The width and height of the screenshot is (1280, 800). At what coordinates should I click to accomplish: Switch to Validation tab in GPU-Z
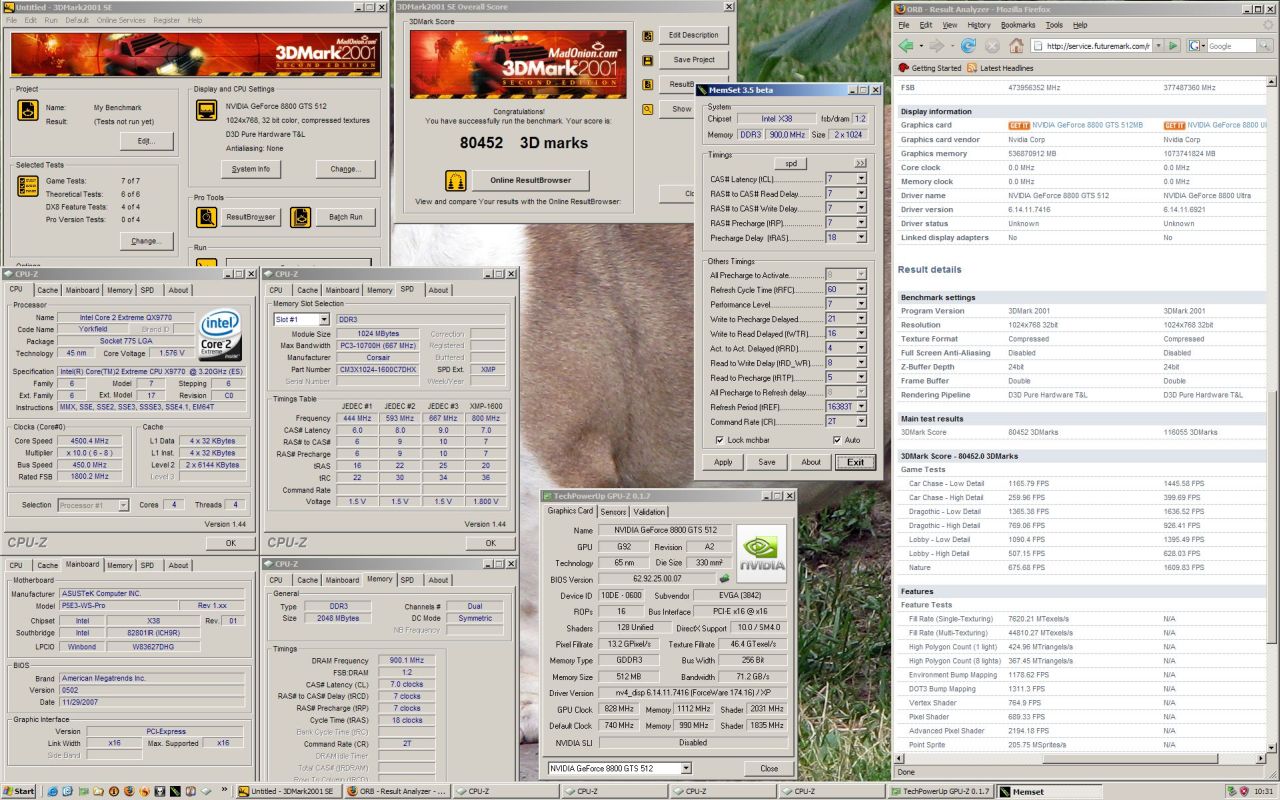(650, 511)
